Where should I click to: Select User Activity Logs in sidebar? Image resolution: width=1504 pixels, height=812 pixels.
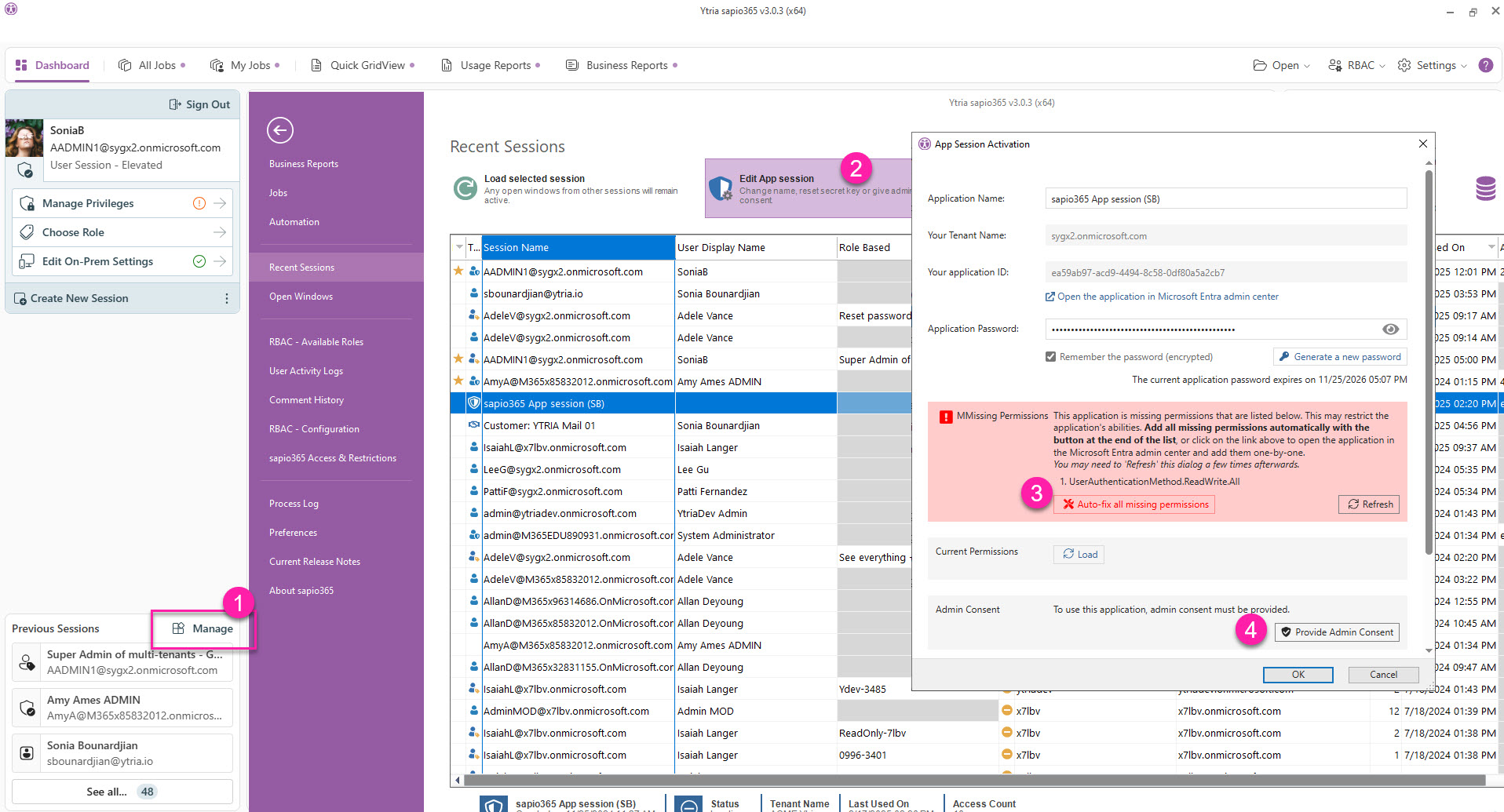(x=306, y=371)
